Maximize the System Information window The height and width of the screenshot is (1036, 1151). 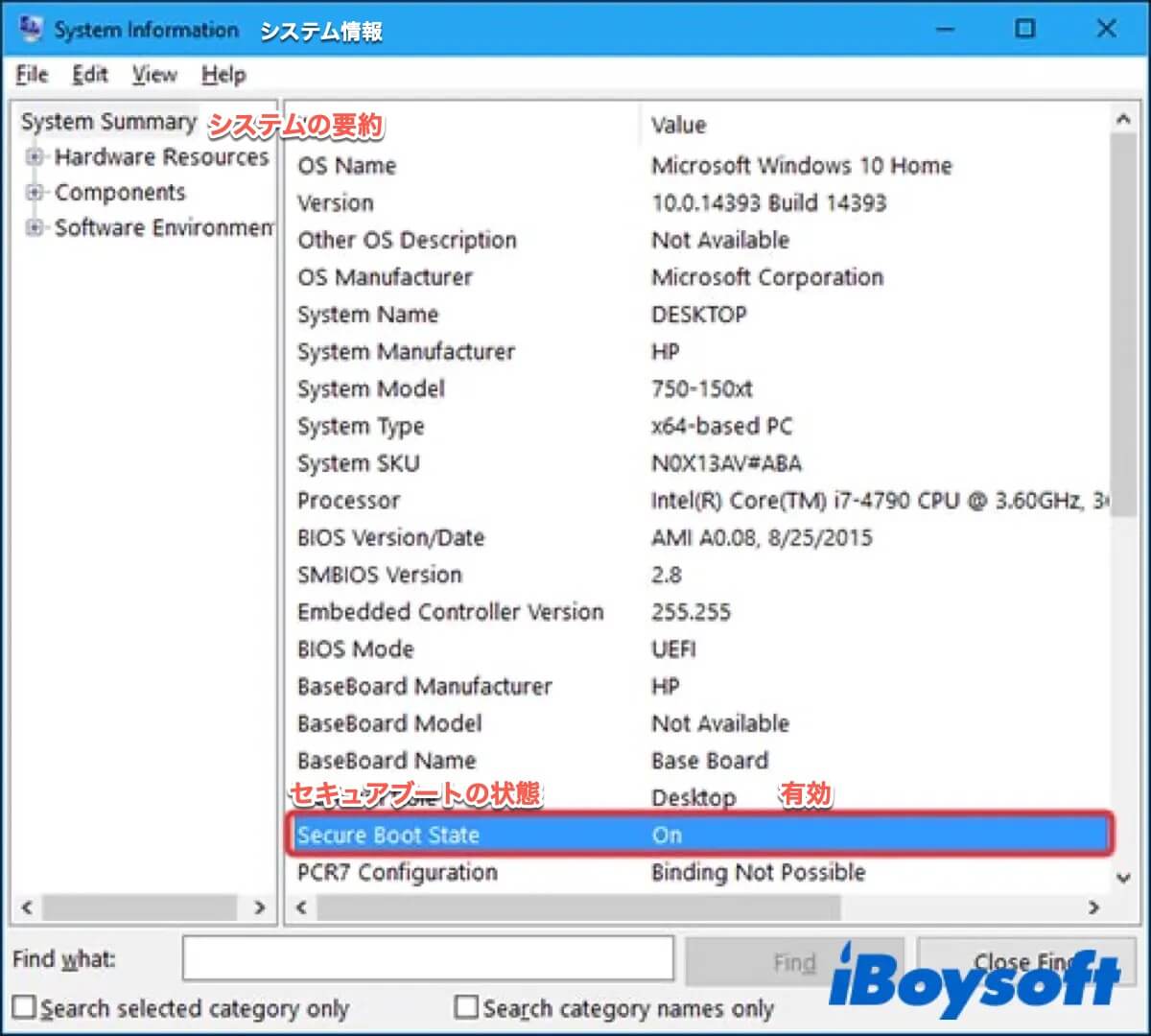[1025, 29]
